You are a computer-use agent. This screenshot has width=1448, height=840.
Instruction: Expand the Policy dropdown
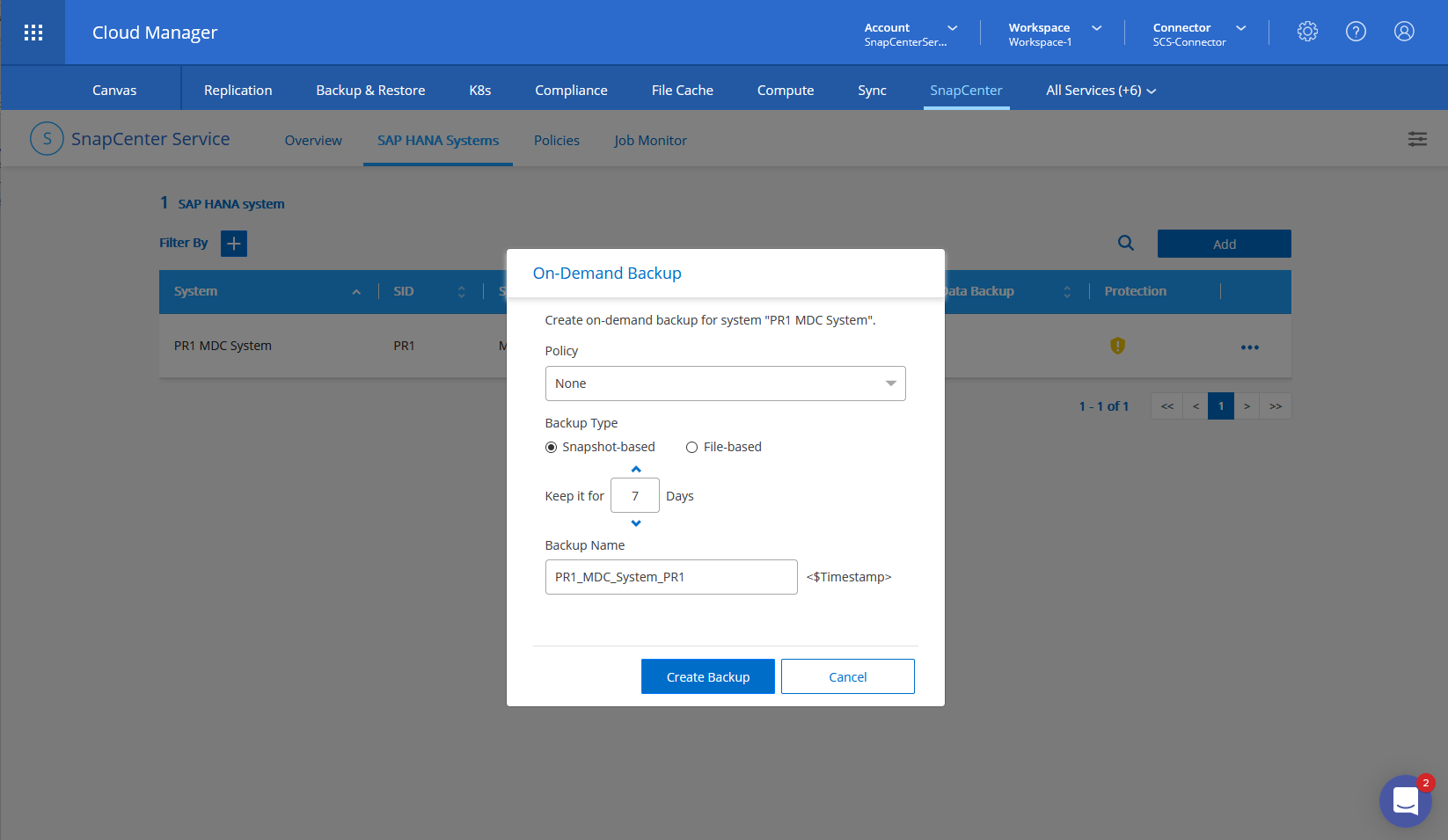[725, 383]
